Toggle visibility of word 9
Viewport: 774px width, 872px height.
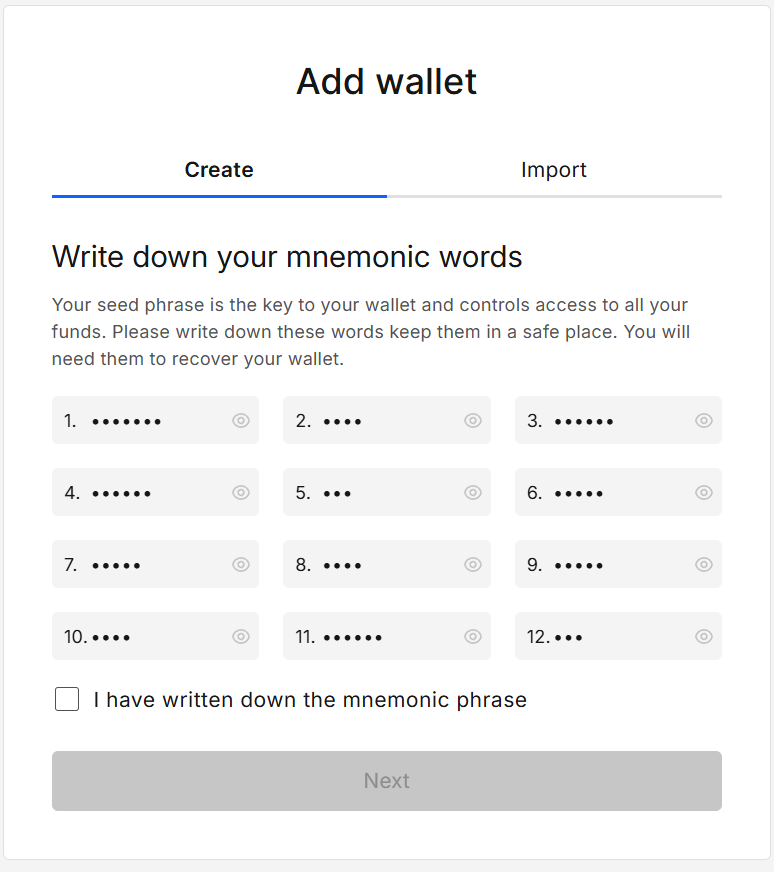(x=703, y=564)
